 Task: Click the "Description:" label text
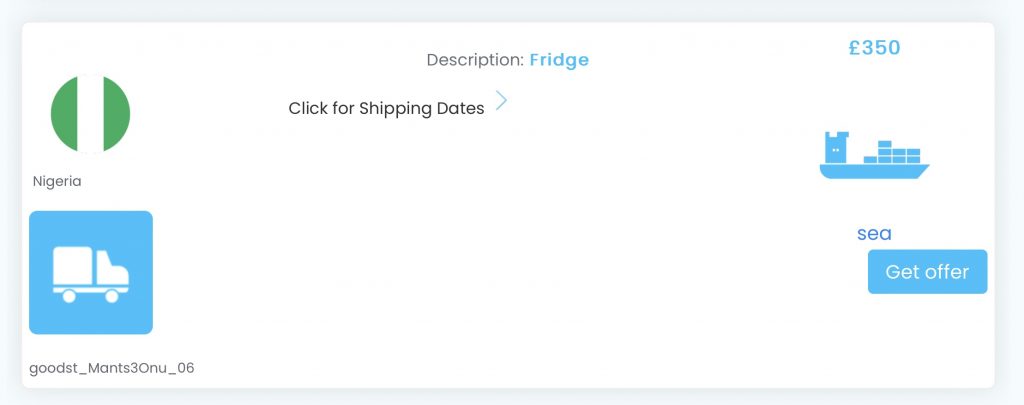pyautogui.click(x=475, y=60)
